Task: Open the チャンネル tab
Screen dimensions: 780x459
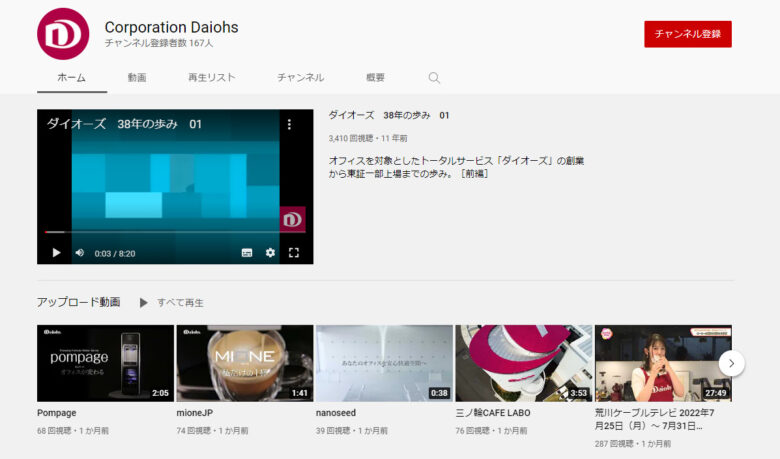Action: [x=300, y=78]
